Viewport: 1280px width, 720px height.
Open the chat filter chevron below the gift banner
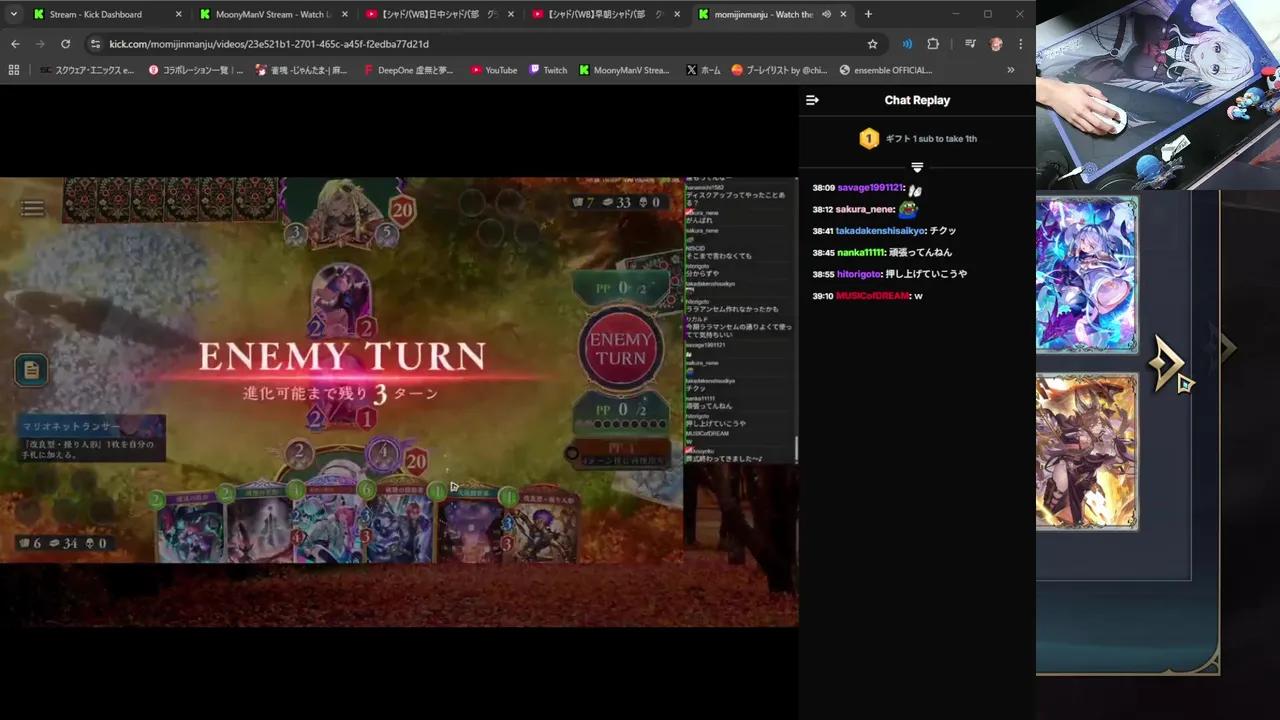[917, 167]
